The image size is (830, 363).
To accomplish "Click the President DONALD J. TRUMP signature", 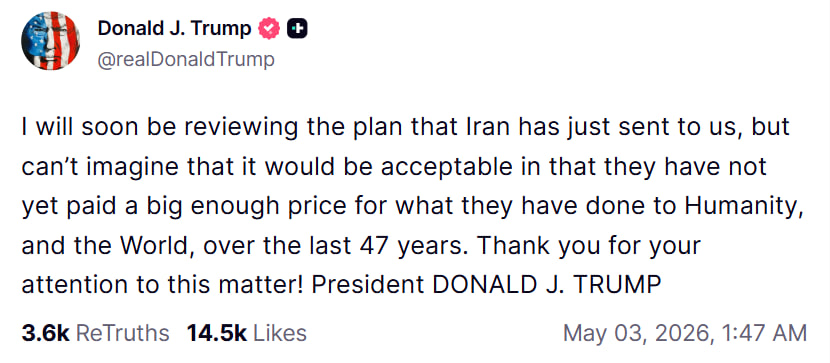I will coord(486,286).
